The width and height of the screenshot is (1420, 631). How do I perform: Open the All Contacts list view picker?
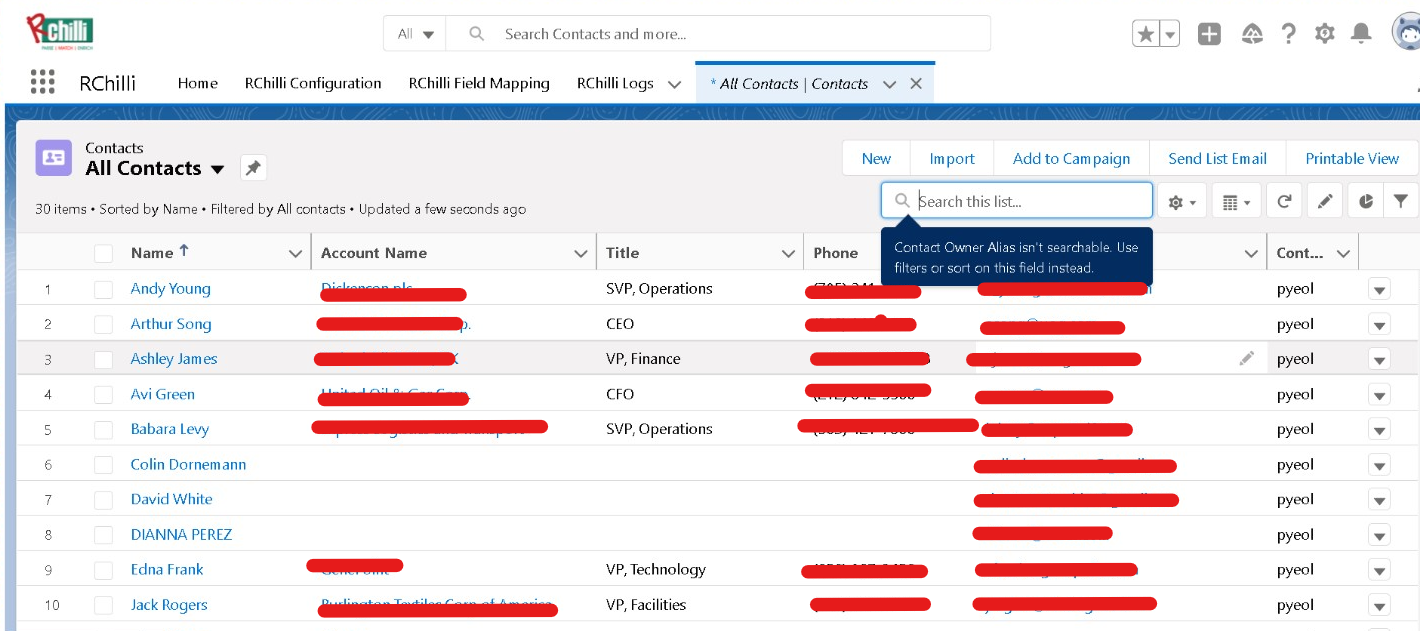coord(217,169)
